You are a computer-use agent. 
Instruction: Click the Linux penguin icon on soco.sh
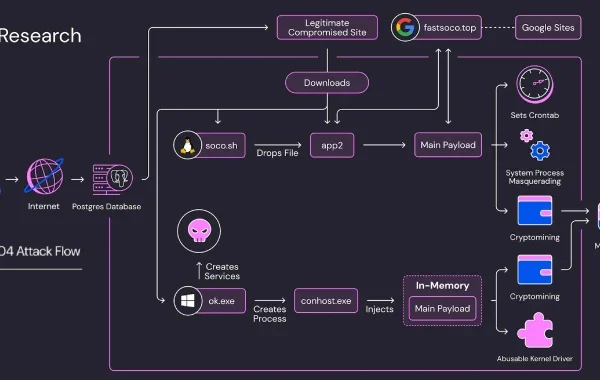click(187, 145)
